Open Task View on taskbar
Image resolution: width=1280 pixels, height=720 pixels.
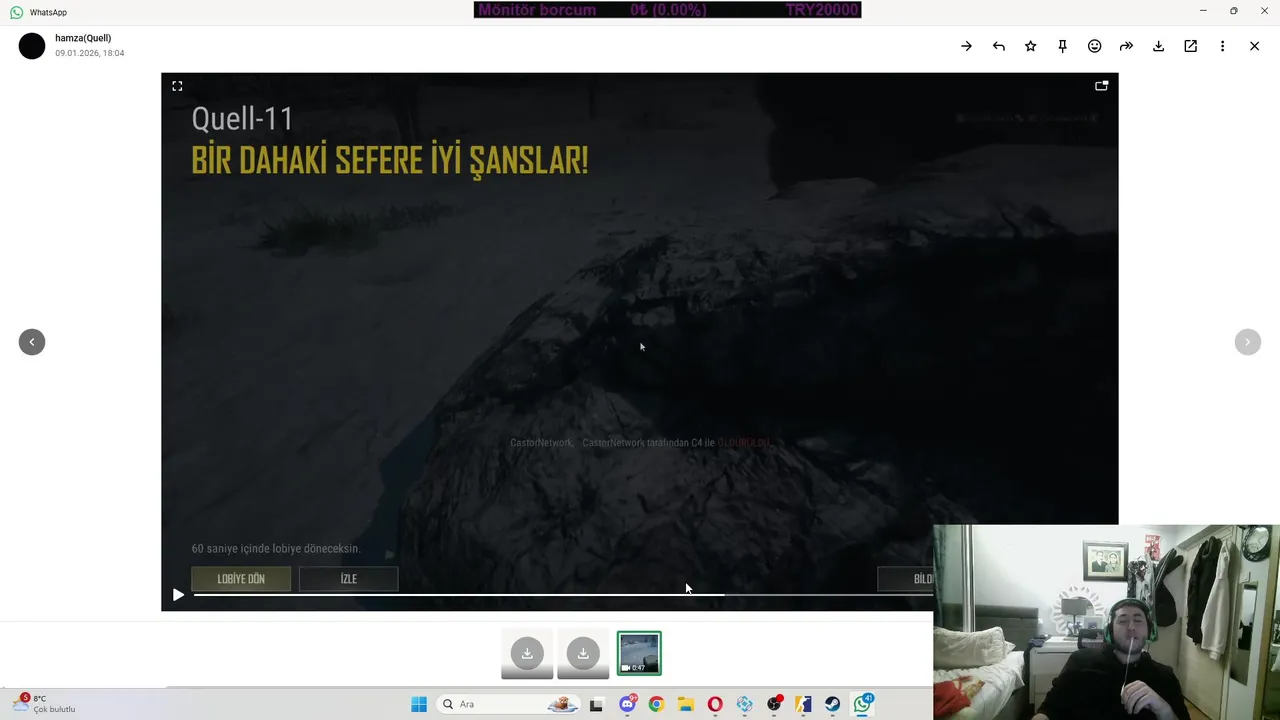tap(597, 704)
